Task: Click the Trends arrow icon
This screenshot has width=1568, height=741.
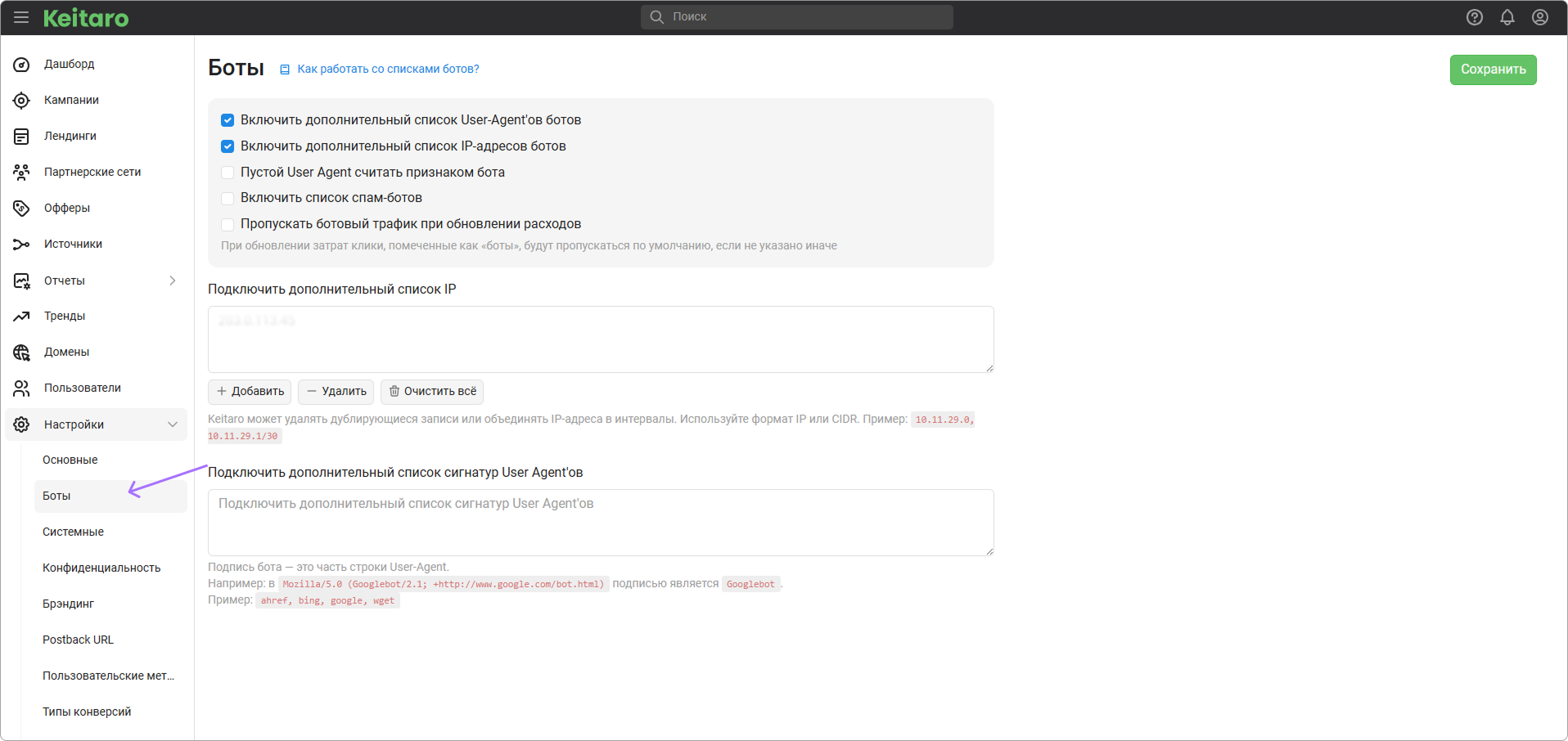Action: click(x=22, y=317)
